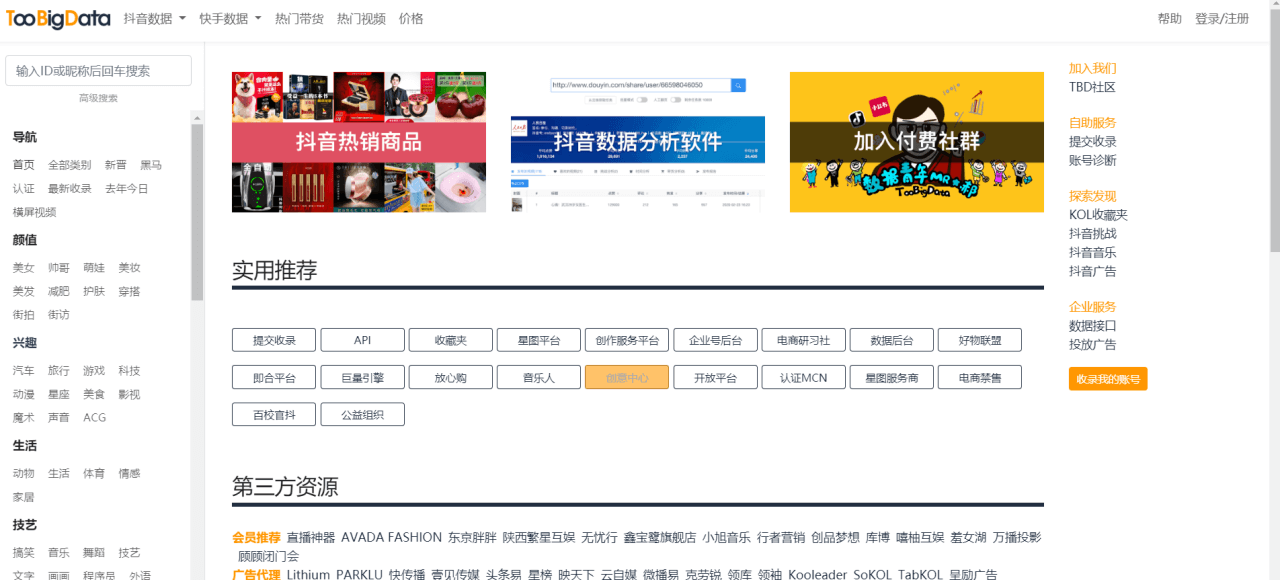Choose 搞笑 under 技艺
This screenshot has height=580, width=1280.
click(x=23, y=552)
